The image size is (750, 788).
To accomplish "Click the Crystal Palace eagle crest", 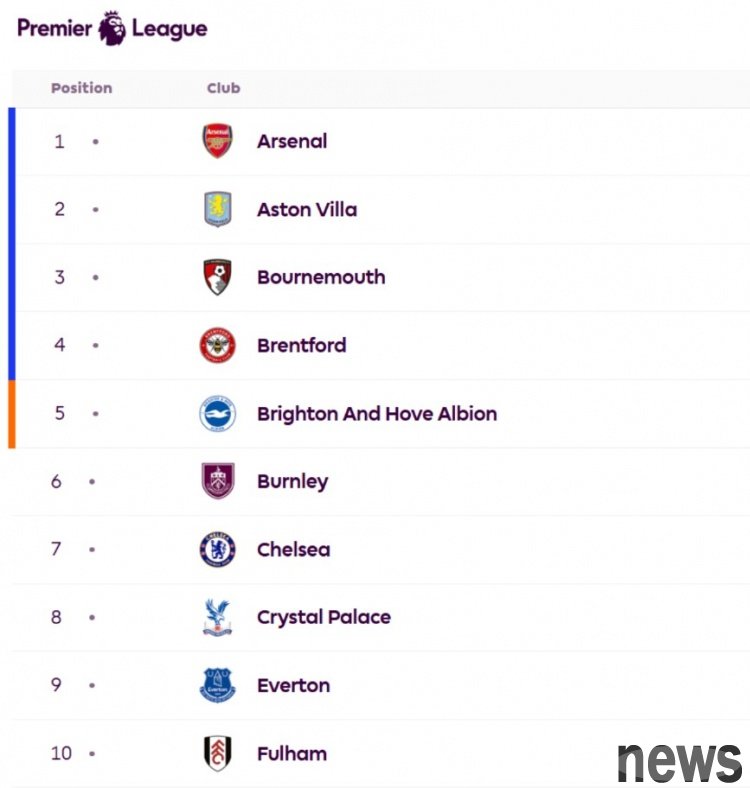I will (217, 617).
